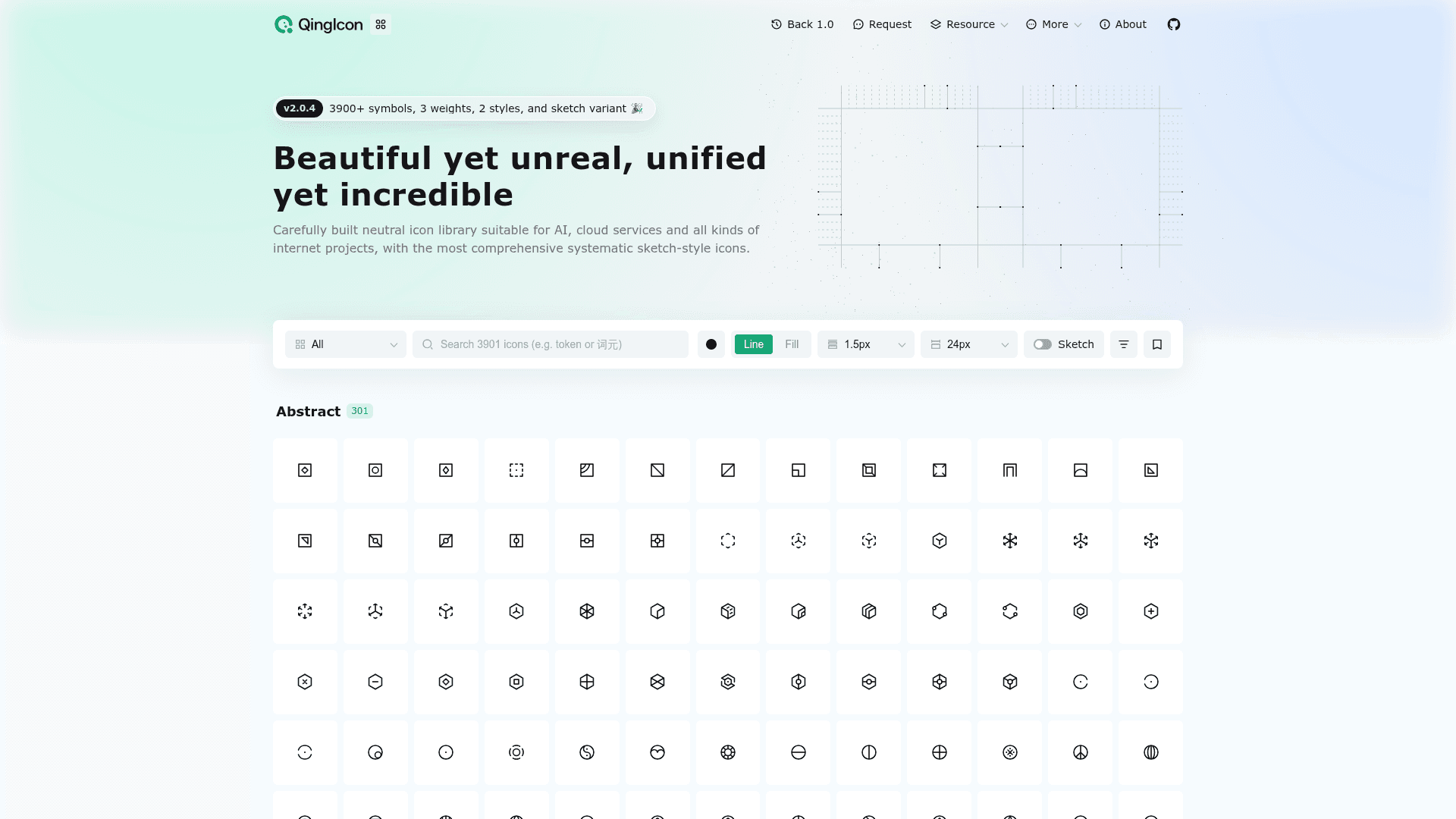Open the GitHub repository icon

1174,24
